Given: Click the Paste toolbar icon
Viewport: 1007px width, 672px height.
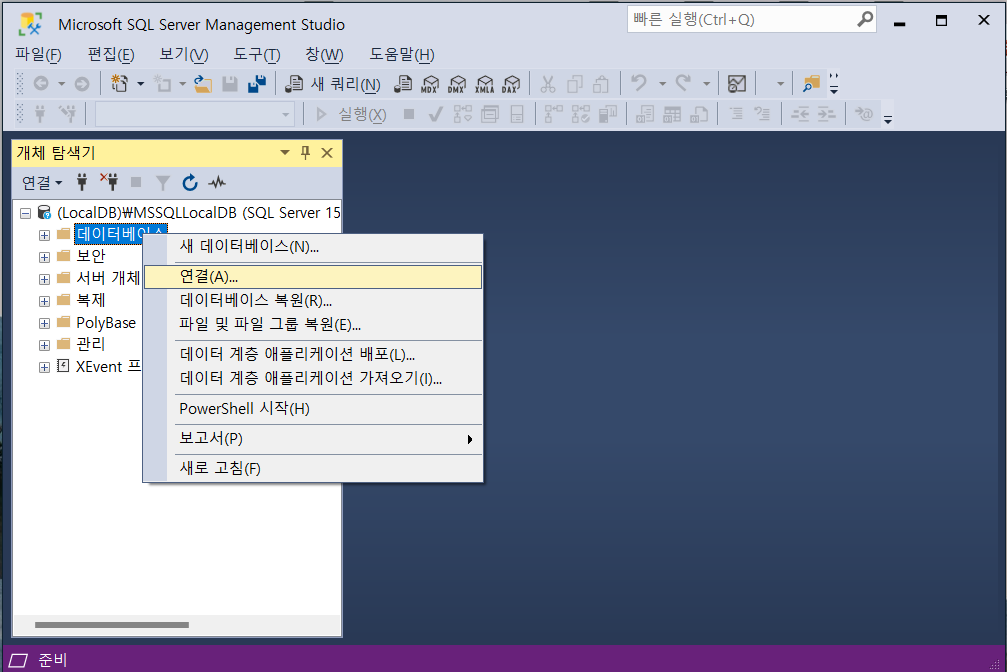Looking at the screenshot, I should (601, 84).
